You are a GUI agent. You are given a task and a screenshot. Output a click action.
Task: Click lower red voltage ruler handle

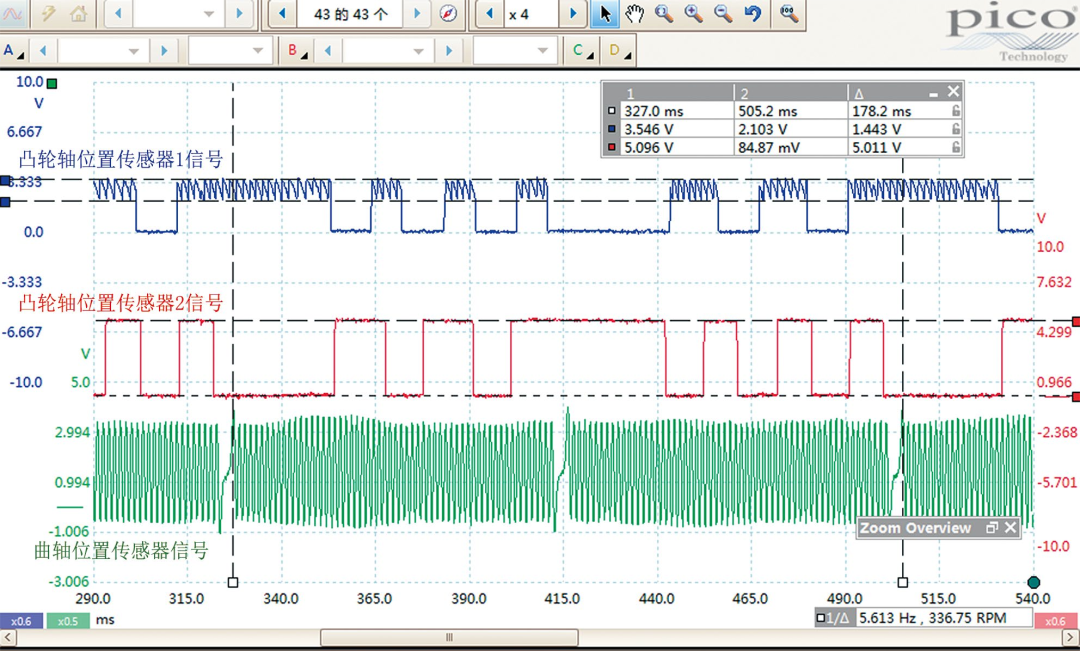click(x=1076, y=397)
